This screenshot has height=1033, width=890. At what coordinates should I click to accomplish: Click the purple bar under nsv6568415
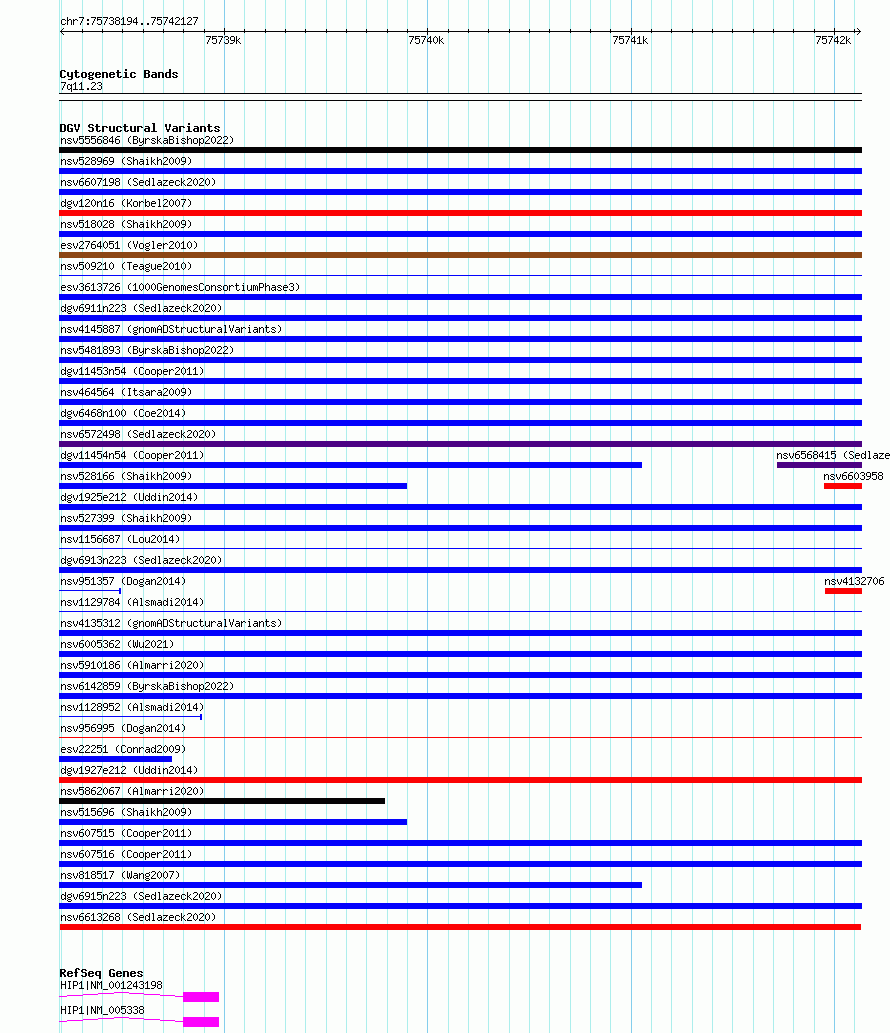click(x=820, y=465)
